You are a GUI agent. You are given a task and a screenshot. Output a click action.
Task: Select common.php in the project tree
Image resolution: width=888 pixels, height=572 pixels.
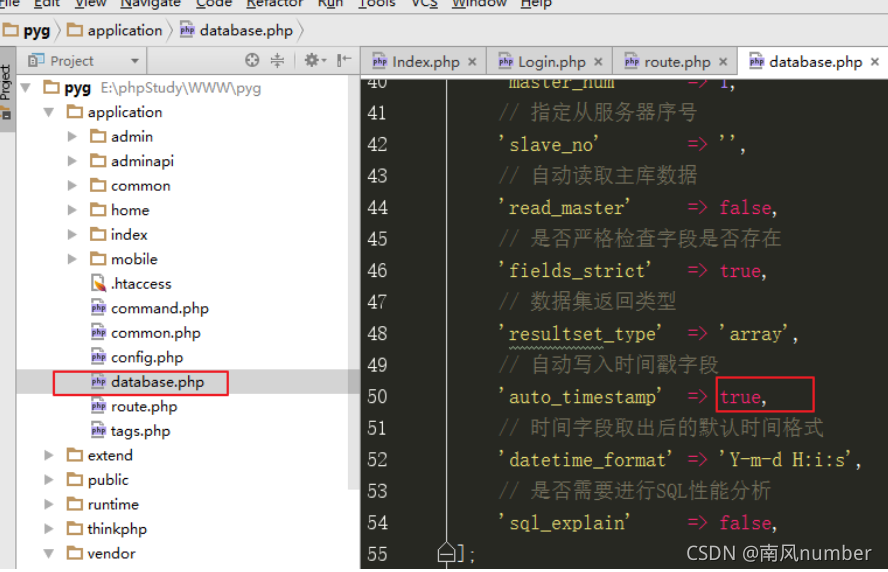[x=146, y=332]
